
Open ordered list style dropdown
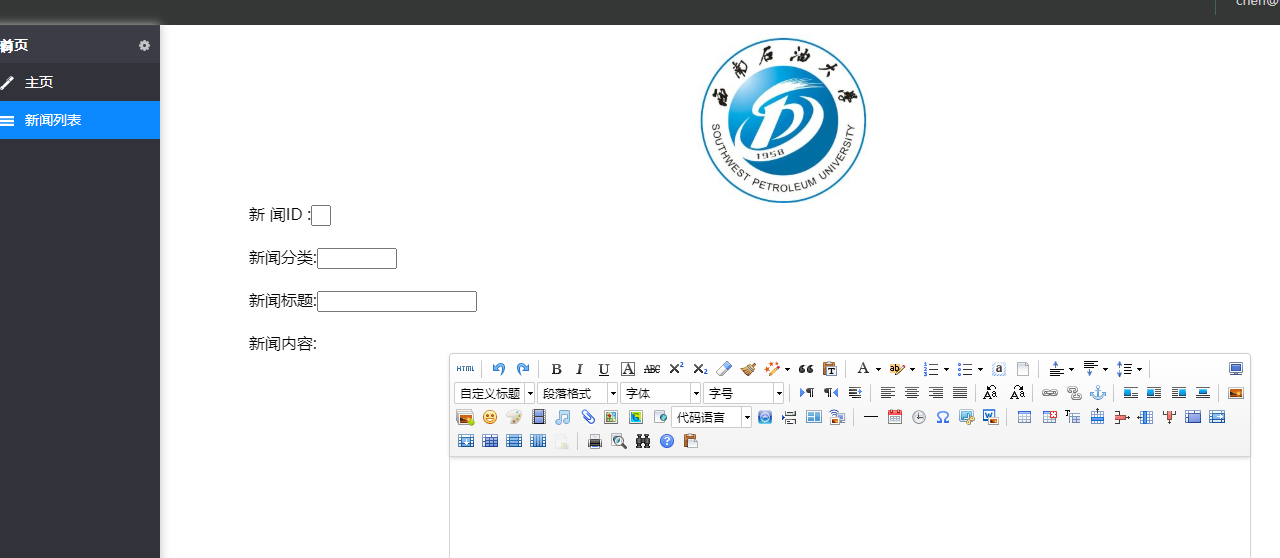946,369
